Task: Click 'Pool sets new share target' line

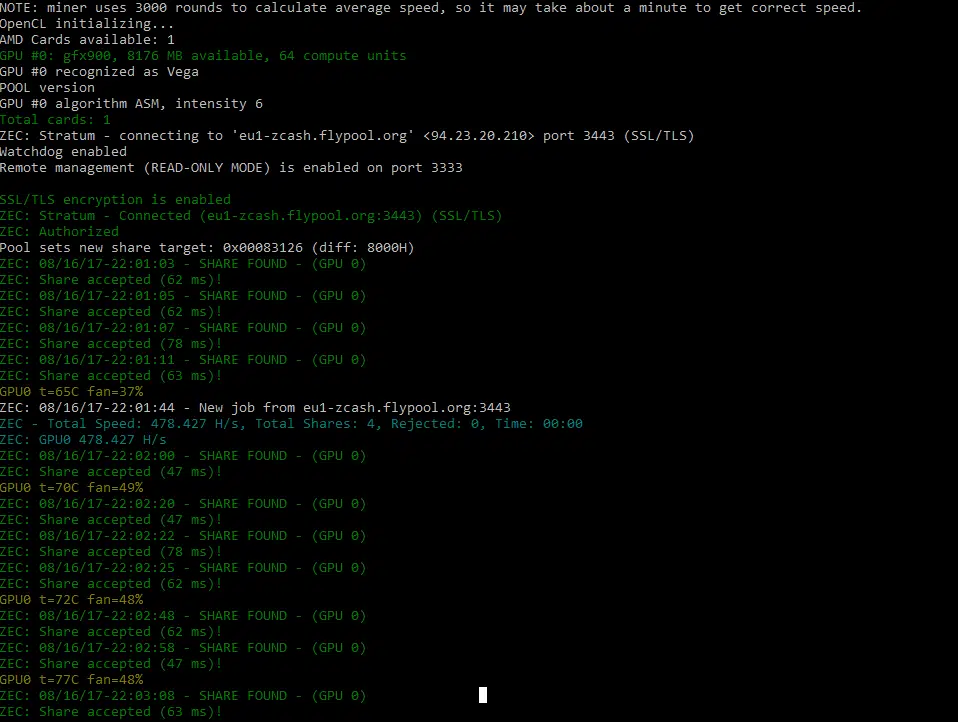Action: point(207,247)
